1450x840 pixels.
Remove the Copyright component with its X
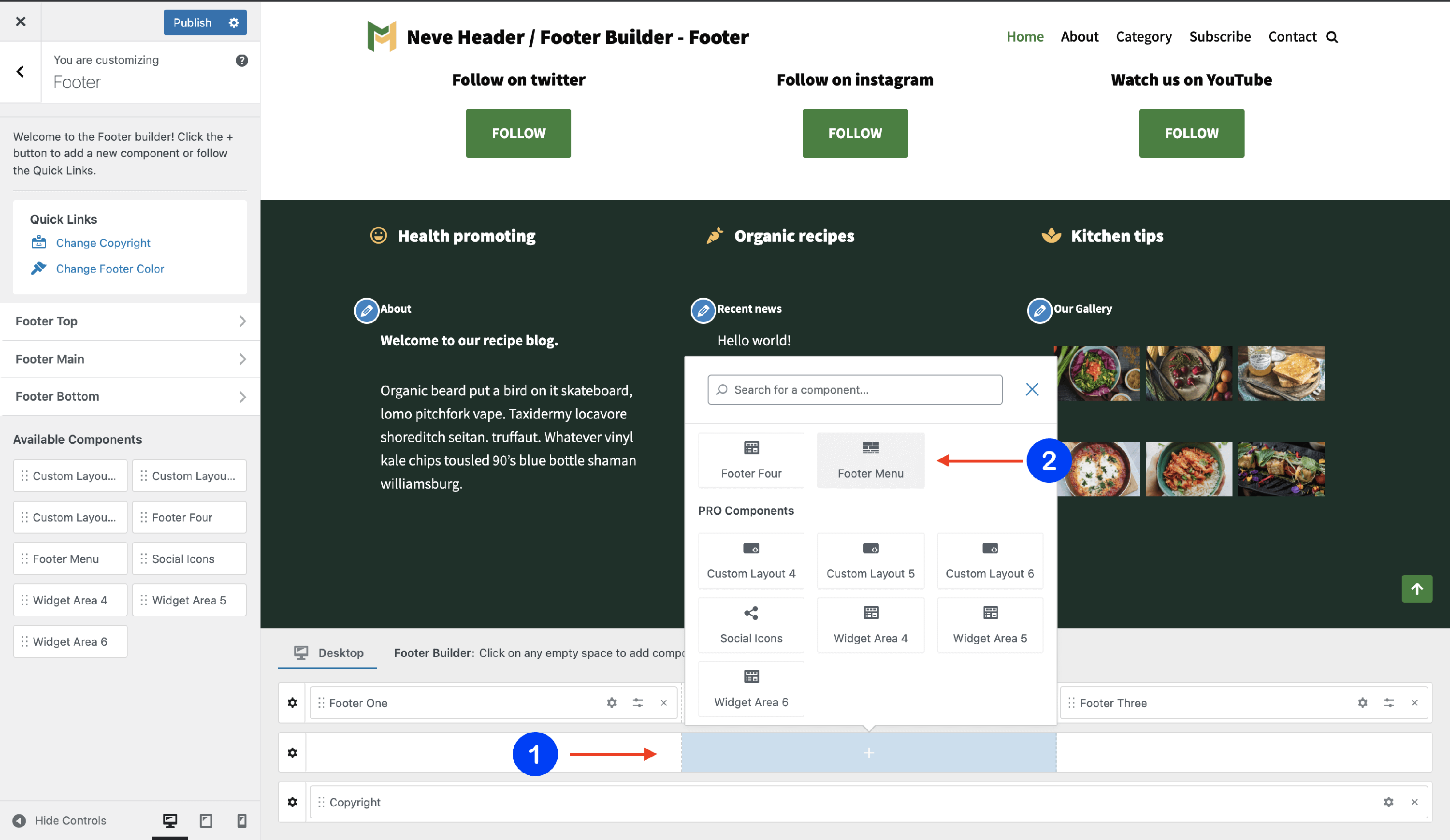coord(1414,802)
